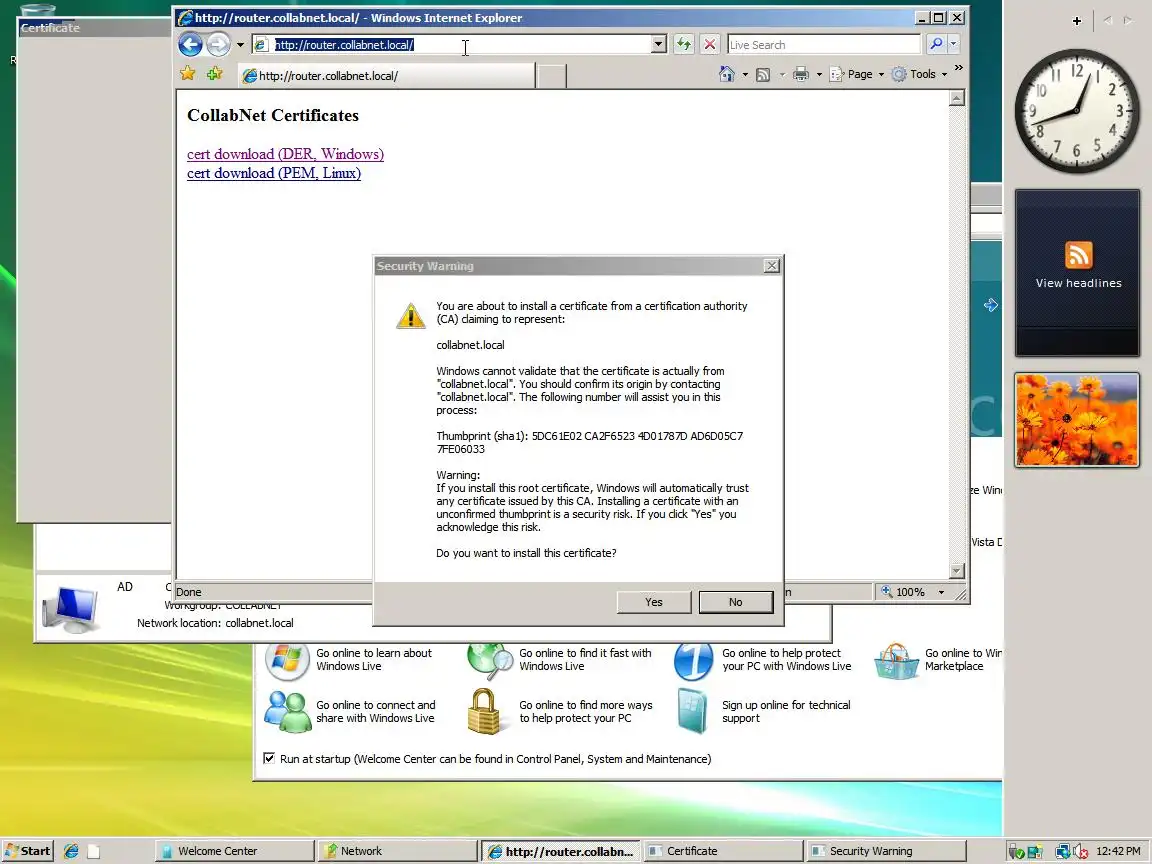1152x864 pixels.
Task: Expand the address bar URL dropdown
Action: click(x=658, y=44)
